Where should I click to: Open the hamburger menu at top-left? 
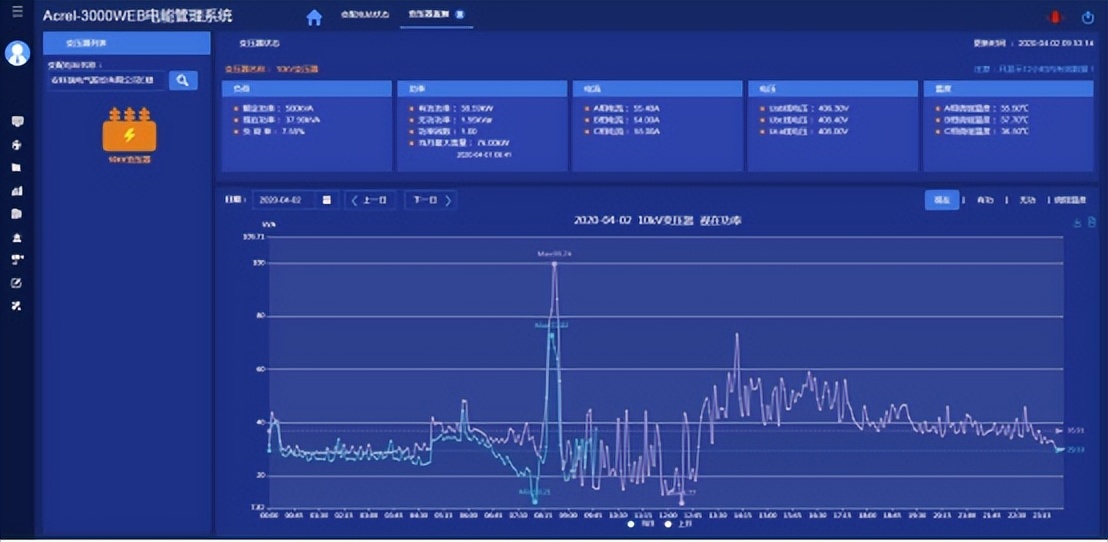pyautogui.click(x=17, y=12)
